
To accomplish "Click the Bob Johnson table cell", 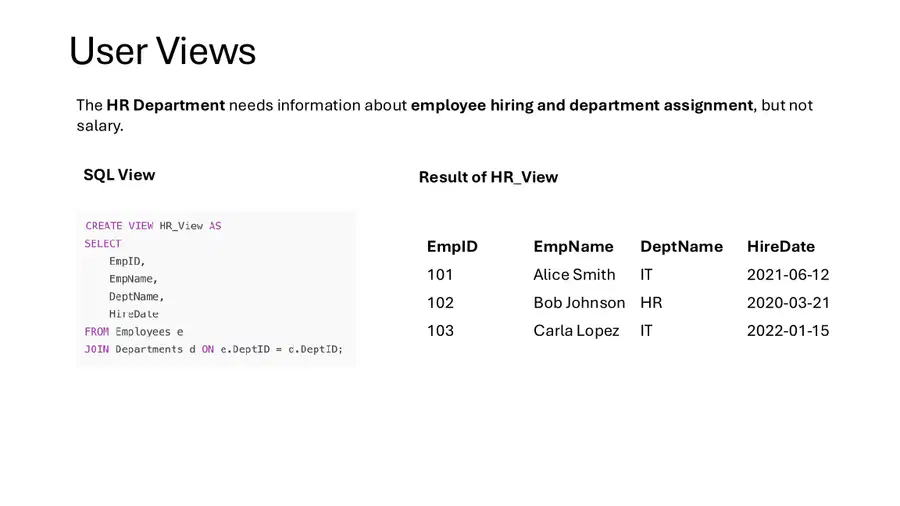I will coord(579,303).
